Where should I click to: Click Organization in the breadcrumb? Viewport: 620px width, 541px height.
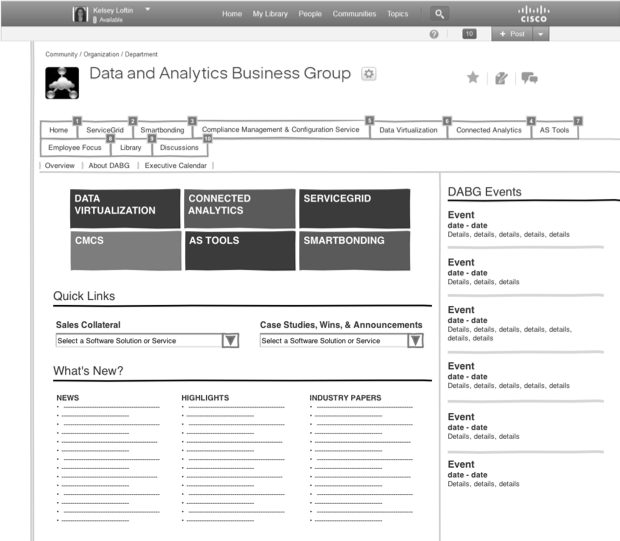101,54
